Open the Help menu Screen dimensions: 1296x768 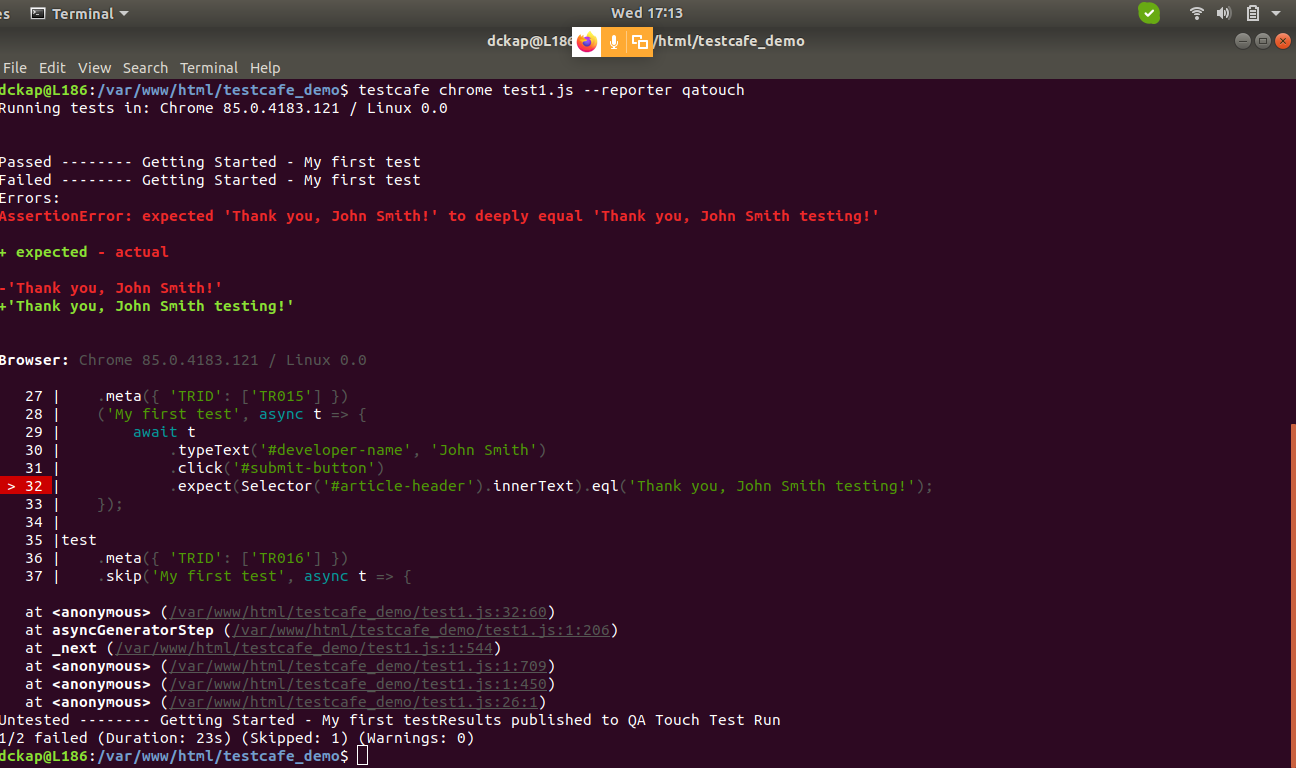(265, 68)
